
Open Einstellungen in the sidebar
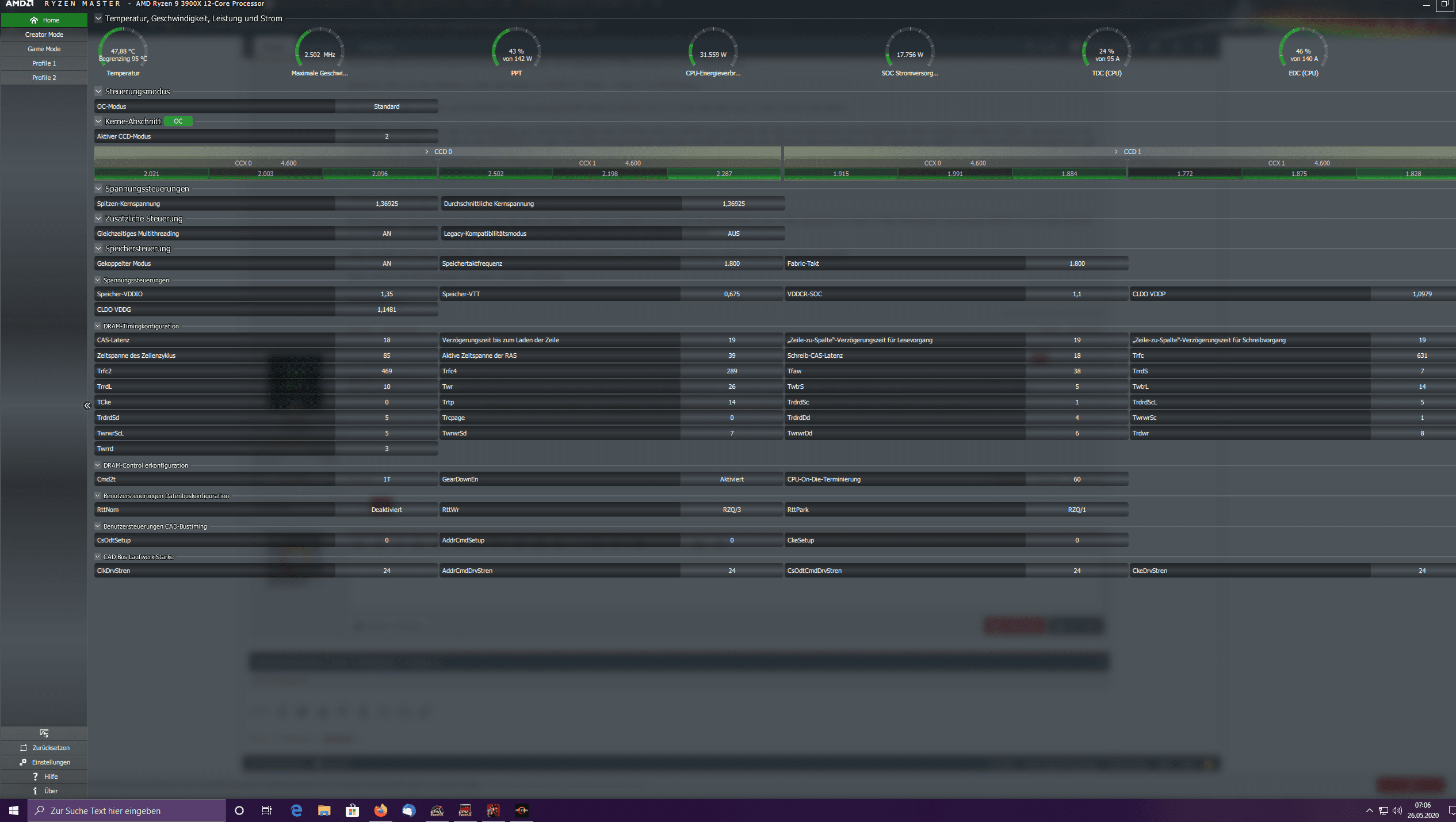[44, 762]
